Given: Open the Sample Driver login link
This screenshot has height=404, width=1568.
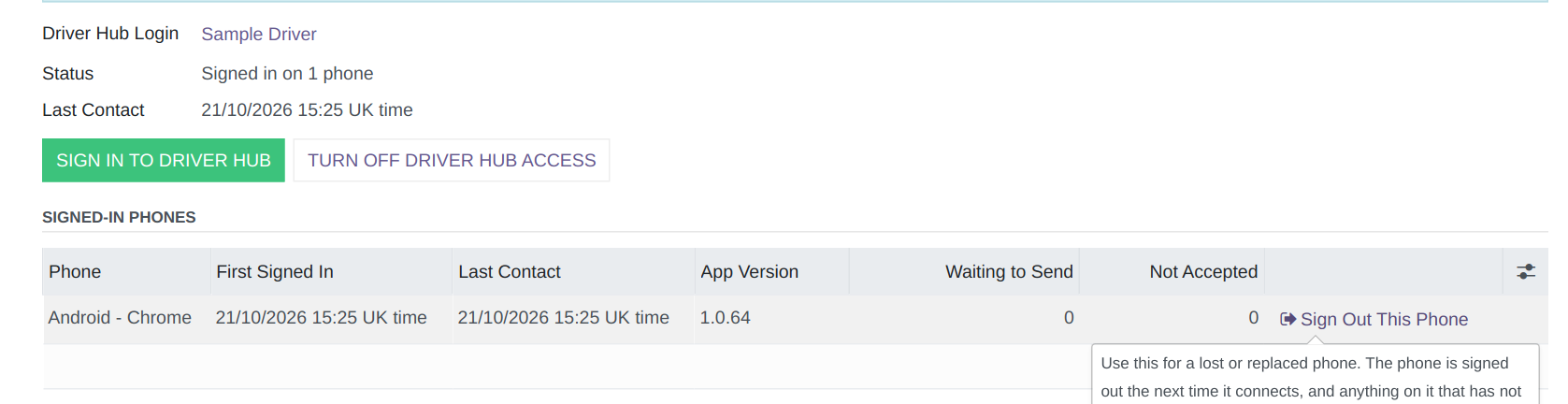Looking at the screenshot, I should (x=259, y=34).
